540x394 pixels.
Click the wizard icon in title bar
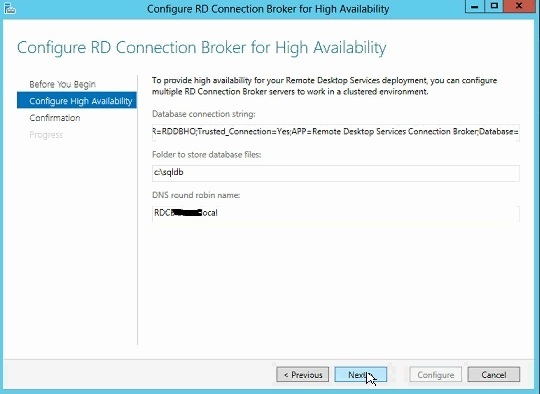tap(10, 8)
